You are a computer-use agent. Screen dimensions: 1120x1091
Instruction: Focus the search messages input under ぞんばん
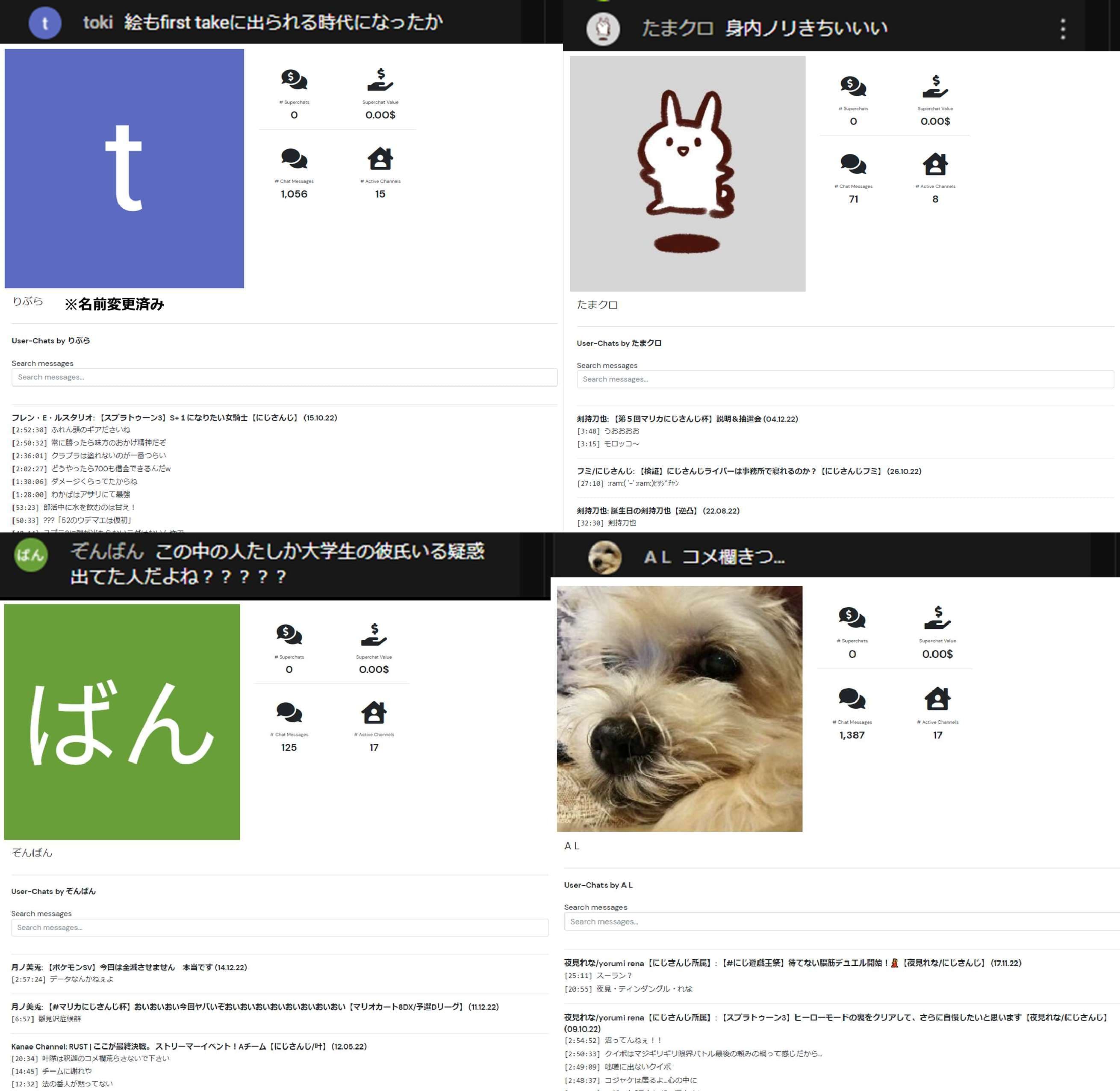coord(280,927)
